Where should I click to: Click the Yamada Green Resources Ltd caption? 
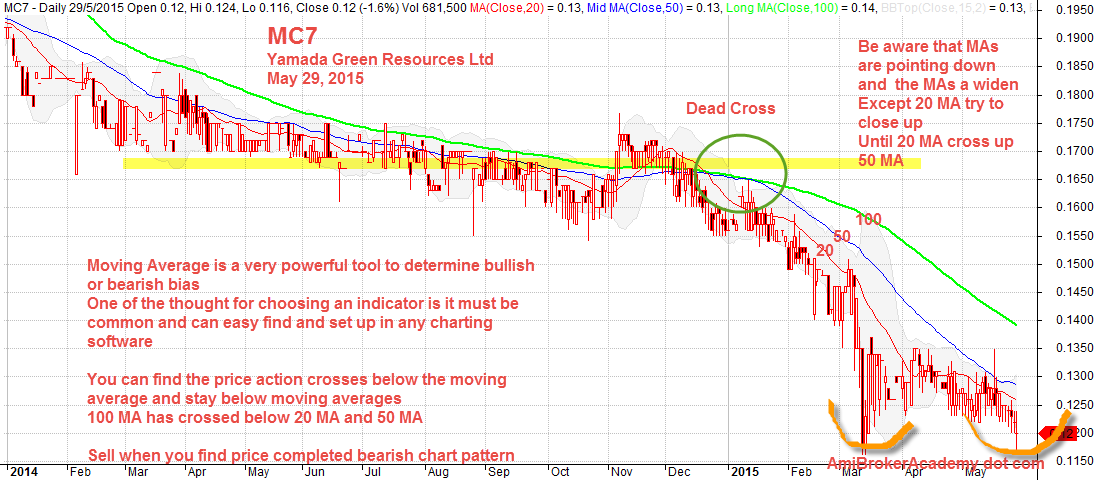coord(380,59)
